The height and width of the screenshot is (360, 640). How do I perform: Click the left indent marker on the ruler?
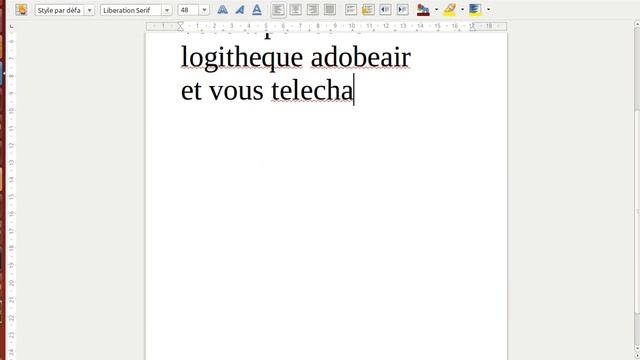point(180,27)
